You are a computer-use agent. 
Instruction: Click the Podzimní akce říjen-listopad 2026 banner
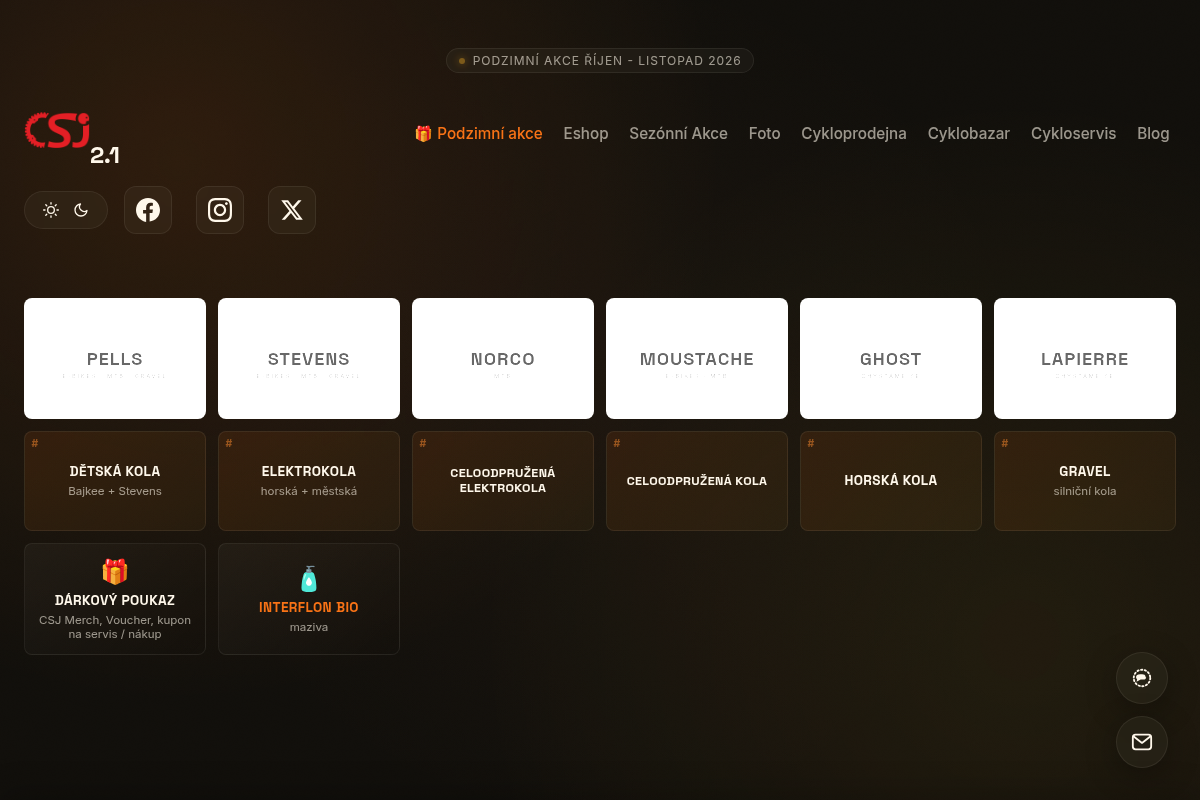600,61
